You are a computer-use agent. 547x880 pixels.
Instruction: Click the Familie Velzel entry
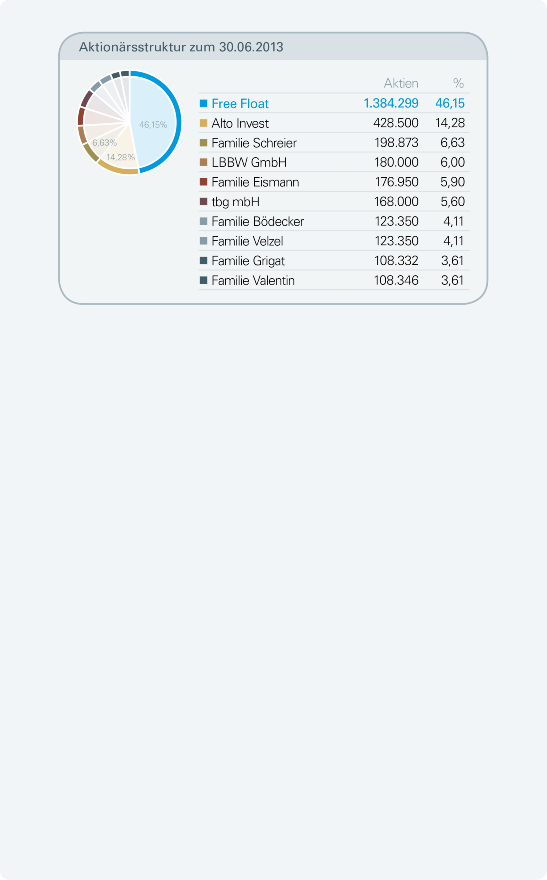click(x=247, y=241)
